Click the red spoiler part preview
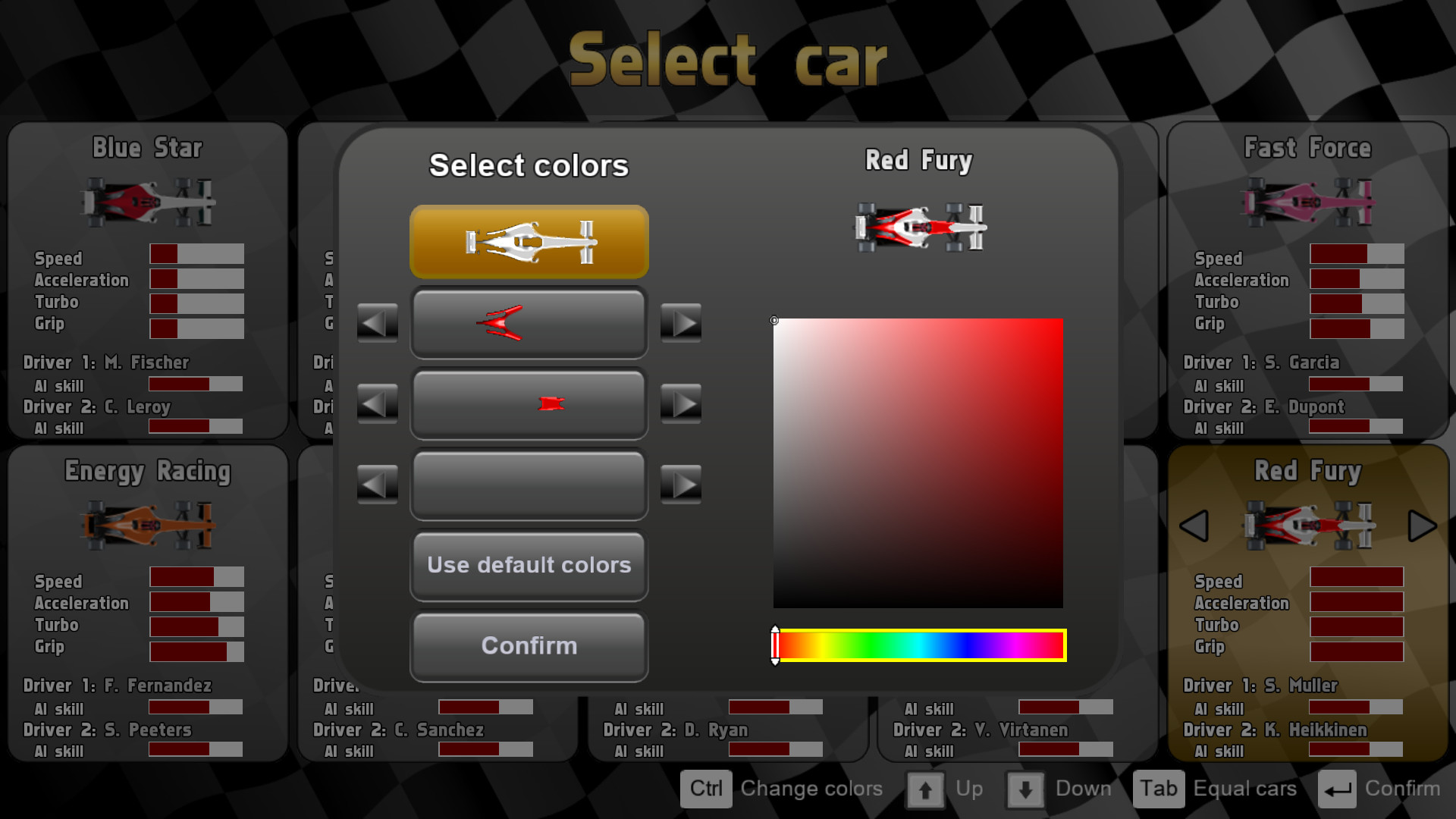The height and width of the screenshot is (819, 1456). point(529,322)
